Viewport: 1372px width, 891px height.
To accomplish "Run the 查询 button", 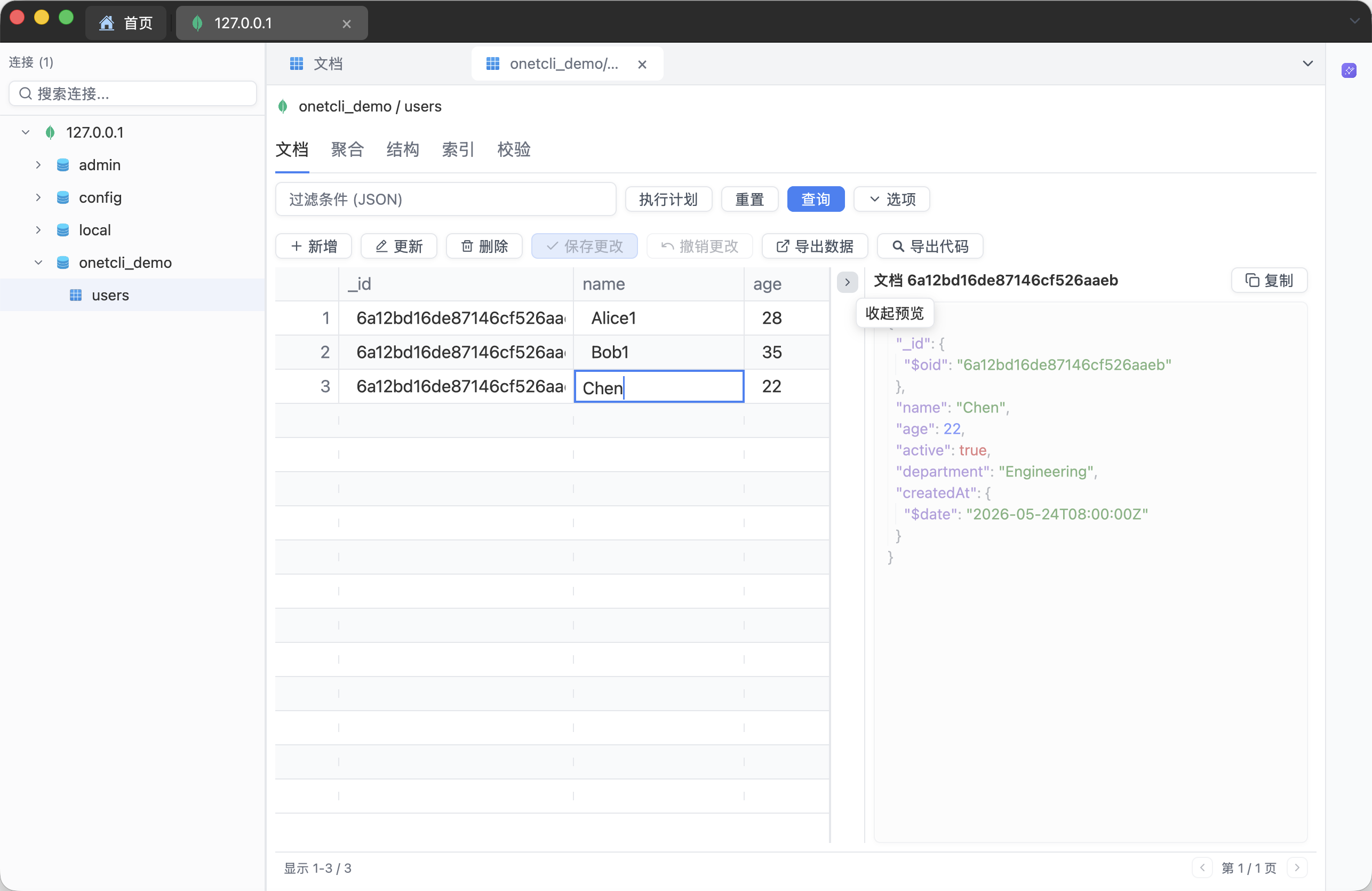I will pyautogui.click(x=816, y=199).
